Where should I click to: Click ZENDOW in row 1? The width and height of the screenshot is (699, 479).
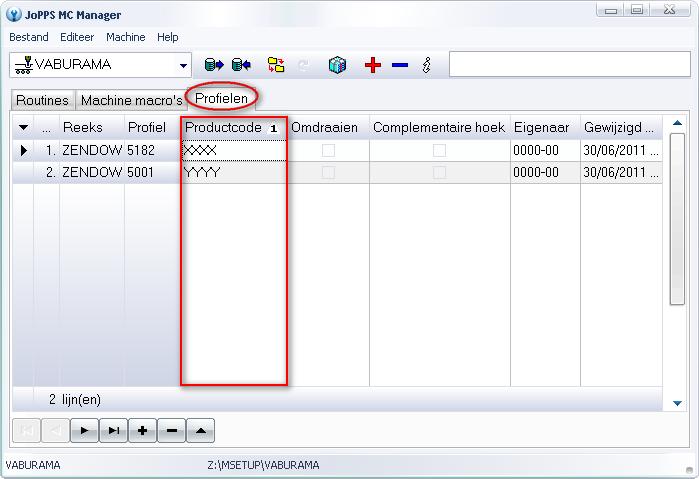92,150
